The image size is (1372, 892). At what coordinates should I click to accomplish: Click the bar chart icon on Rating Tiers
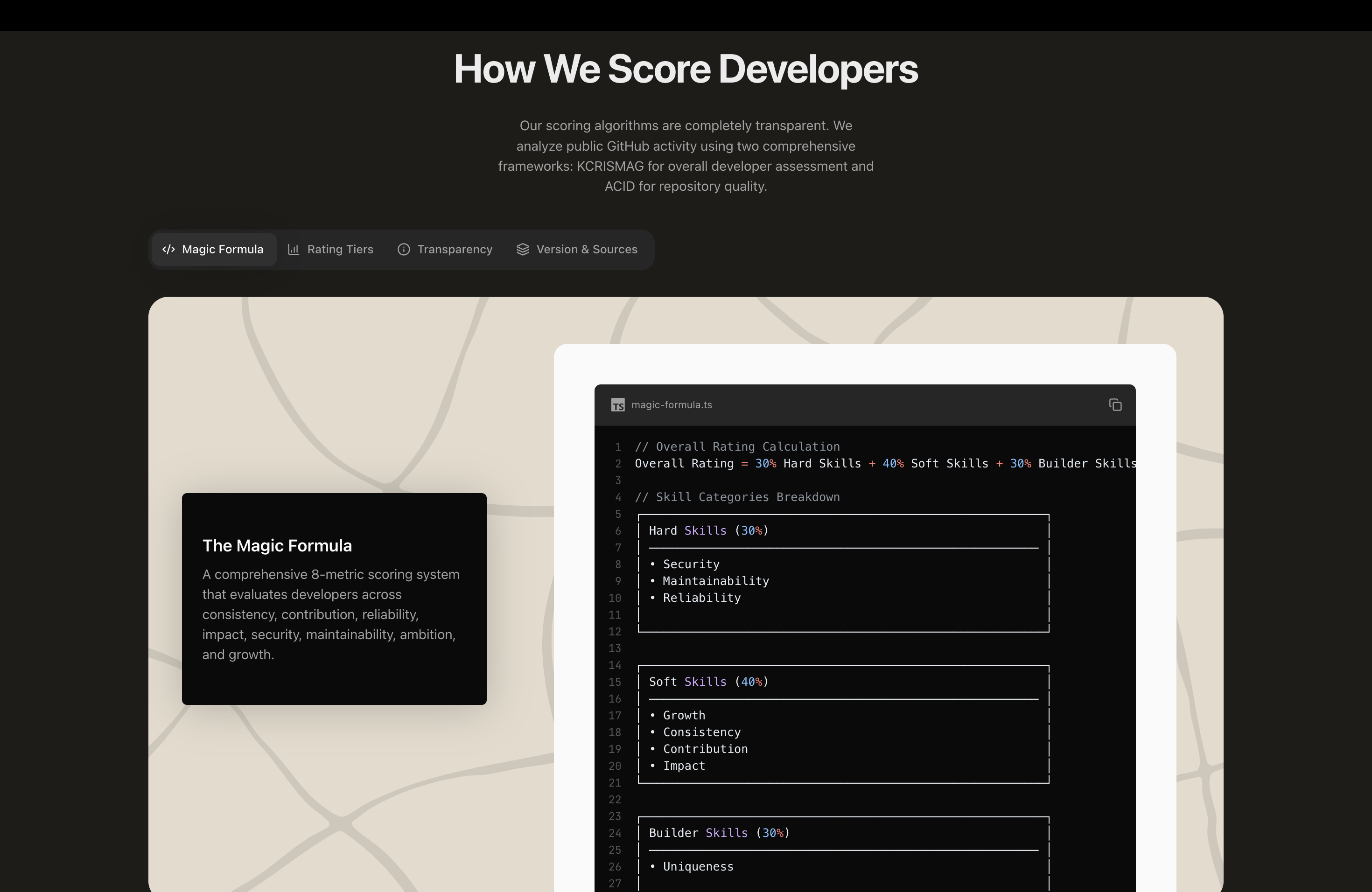point(294,250)
